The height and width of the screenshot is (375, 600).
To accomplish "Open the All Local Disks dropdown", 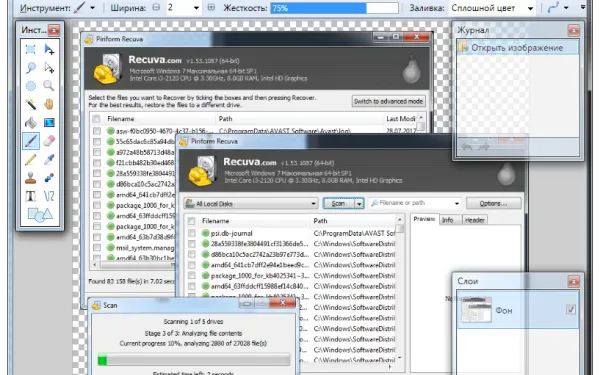I will (251, 204).
